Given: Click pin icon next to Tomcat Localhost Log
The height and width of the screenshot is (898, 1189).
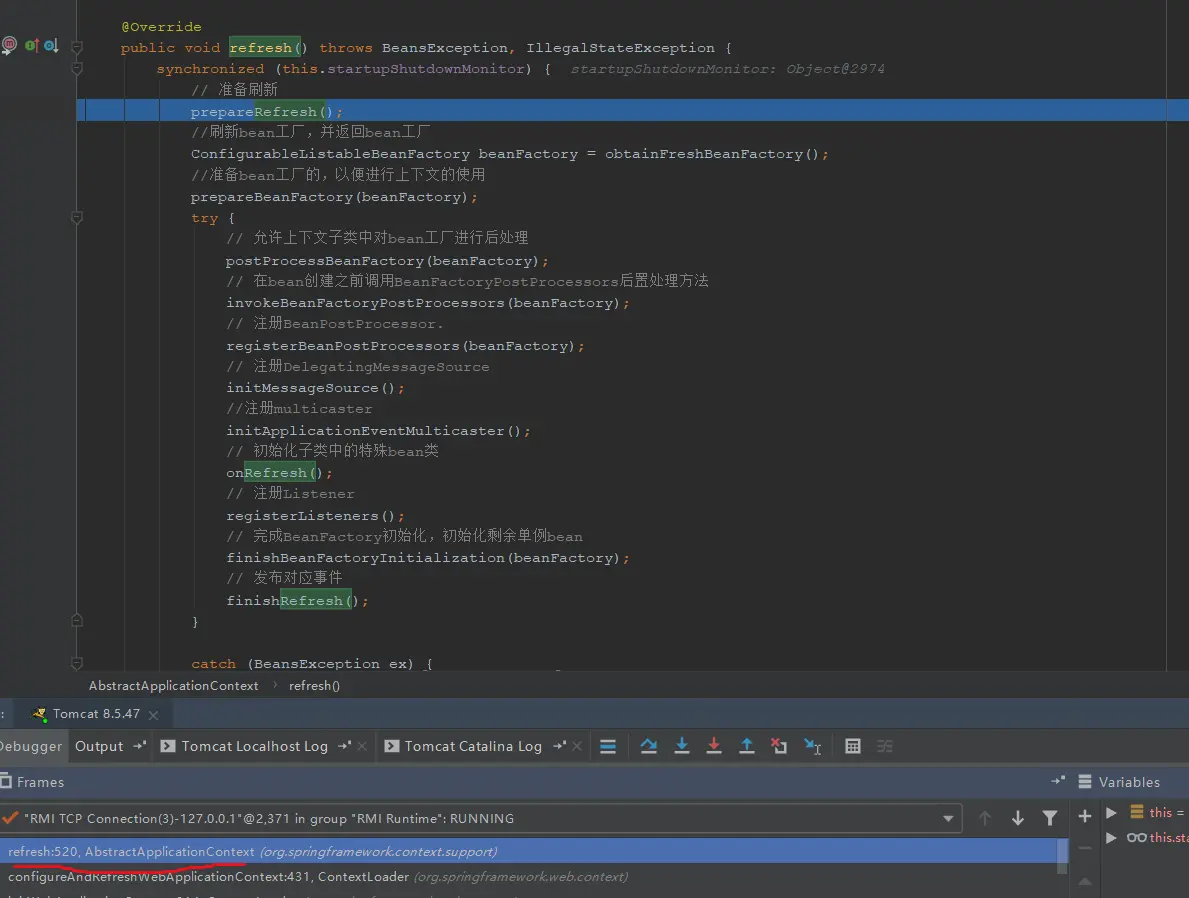Looking at the screenshot, I should click(x=344, y=746).
